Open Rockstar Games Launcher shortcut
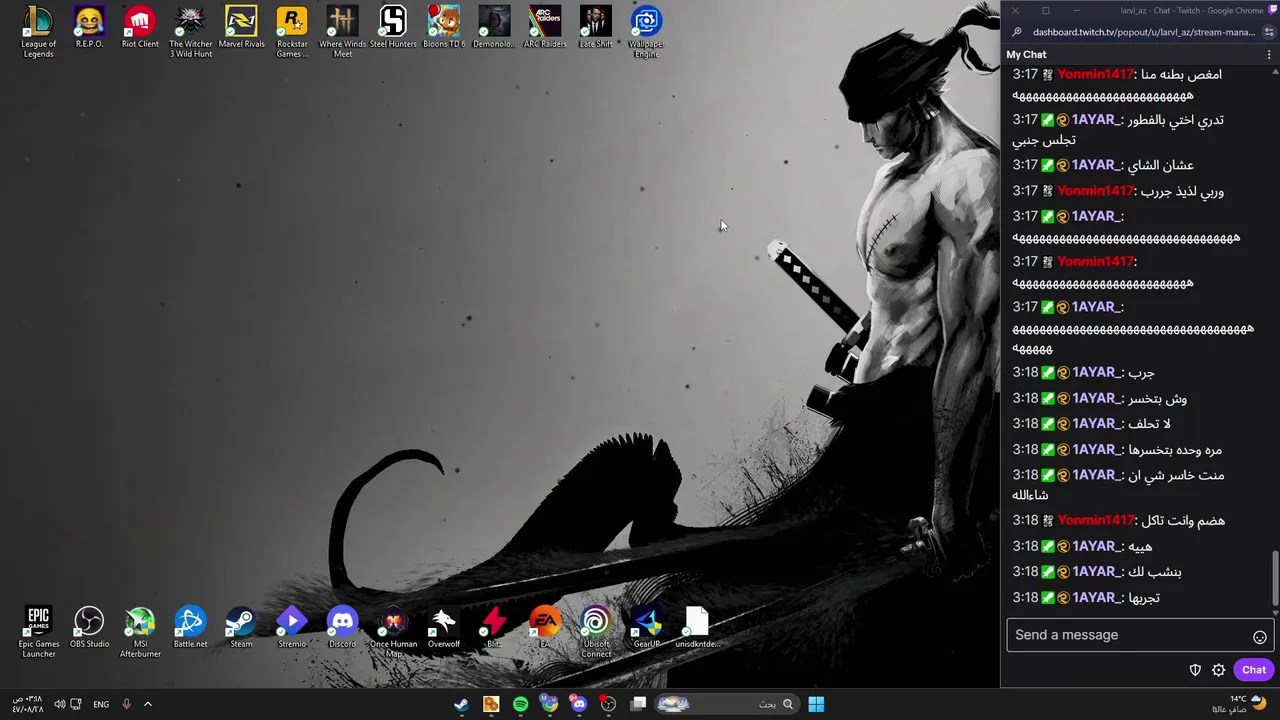 (292, 32)
